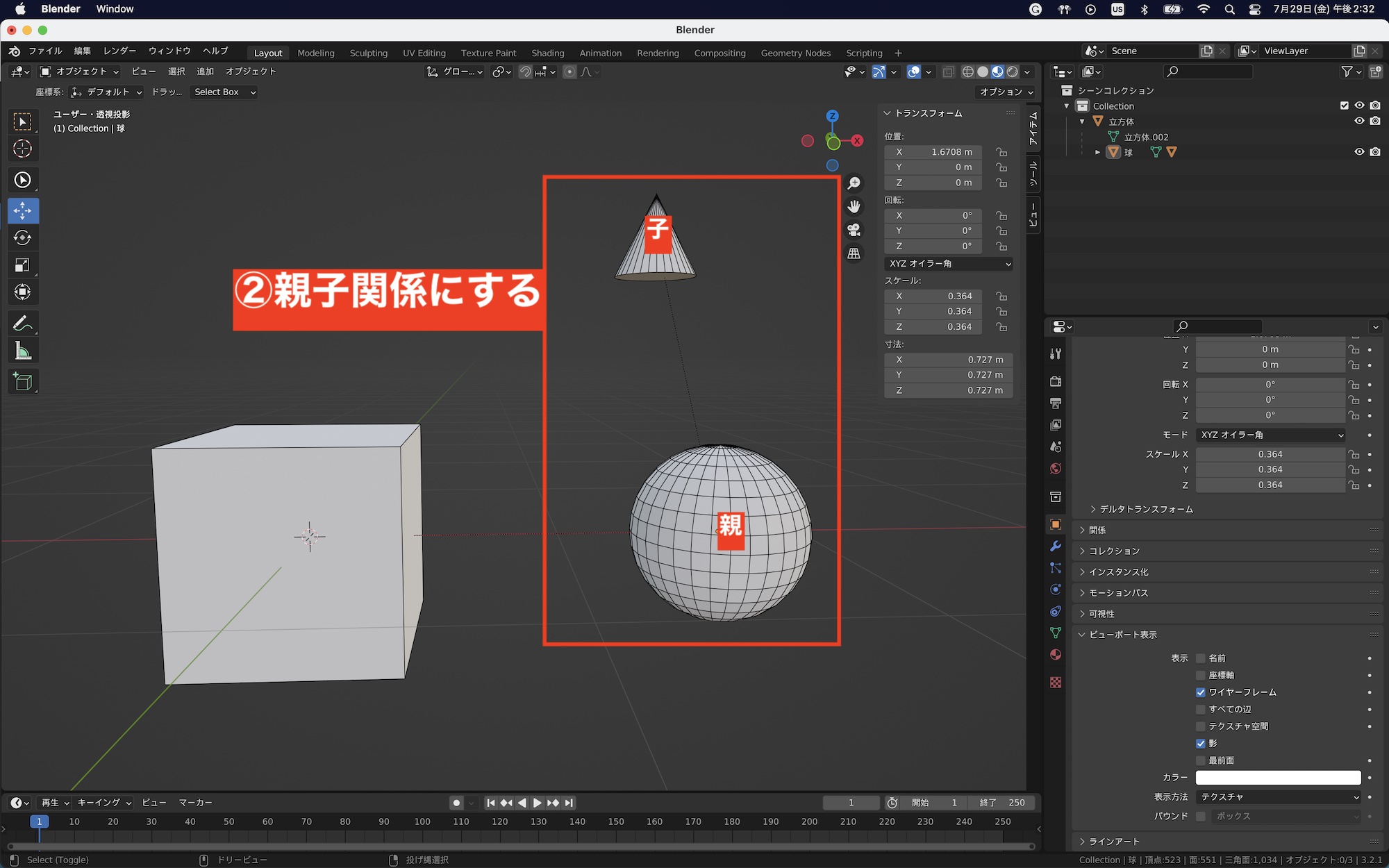Disable the ワイヤーフレーム checkbox
Screen dimensions: 1389x868
point(1200,692)
